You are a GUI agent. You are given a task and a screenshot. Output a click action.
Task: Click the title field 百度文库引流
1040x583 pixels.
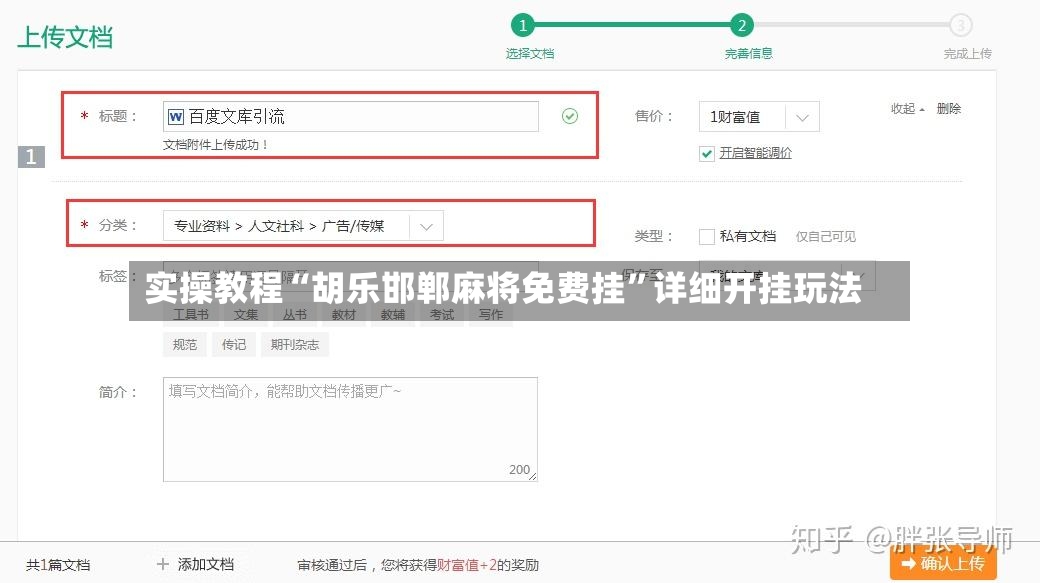(x=351, y=117)
